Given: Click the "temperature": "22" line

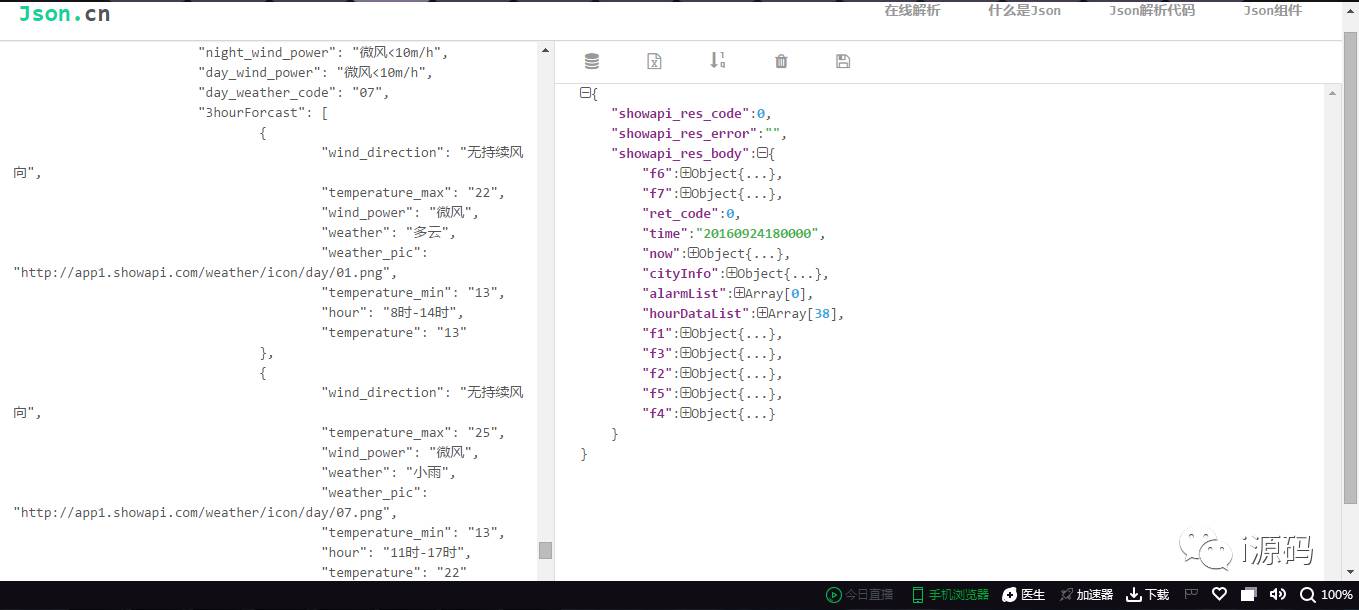Looking at the screenshot, I should pos(394,573).
